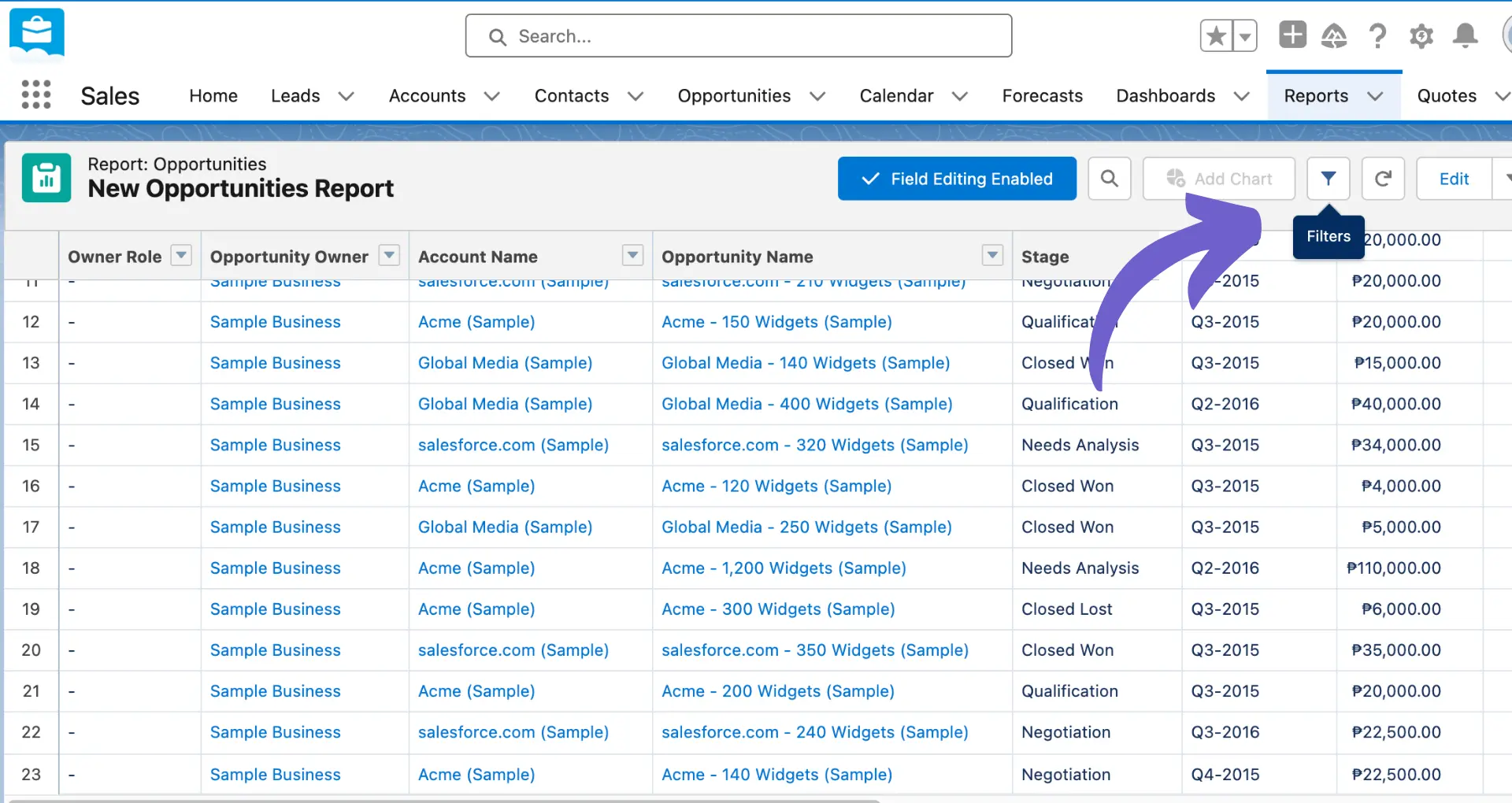Open the Global Actions plus icon
Viewport: 1512px width, 803px height.
click(x=1292, y=35)
